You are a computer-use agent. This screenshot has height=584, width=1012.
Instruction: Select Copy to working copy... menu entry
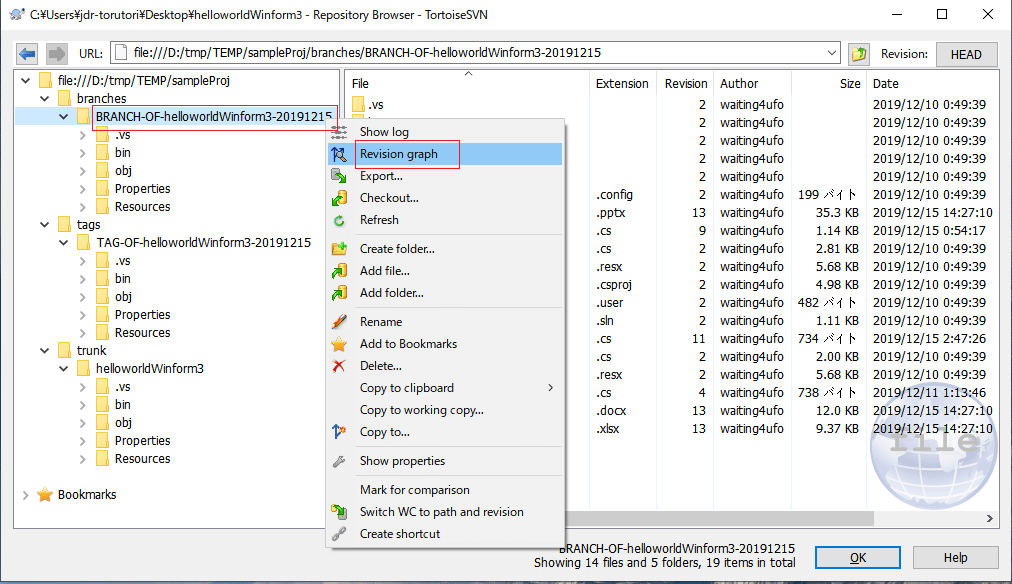point(445,410)
